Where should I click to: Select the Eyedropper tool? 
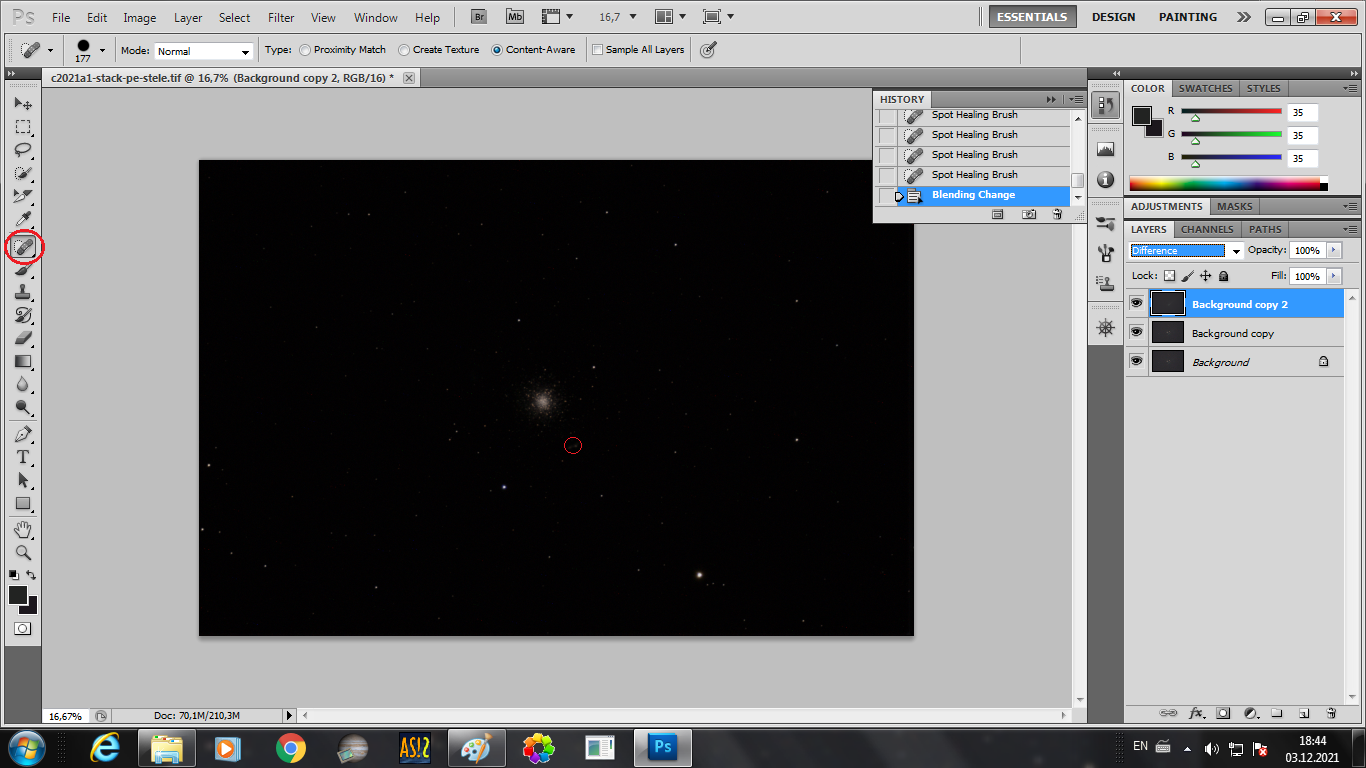coord(22,221)
